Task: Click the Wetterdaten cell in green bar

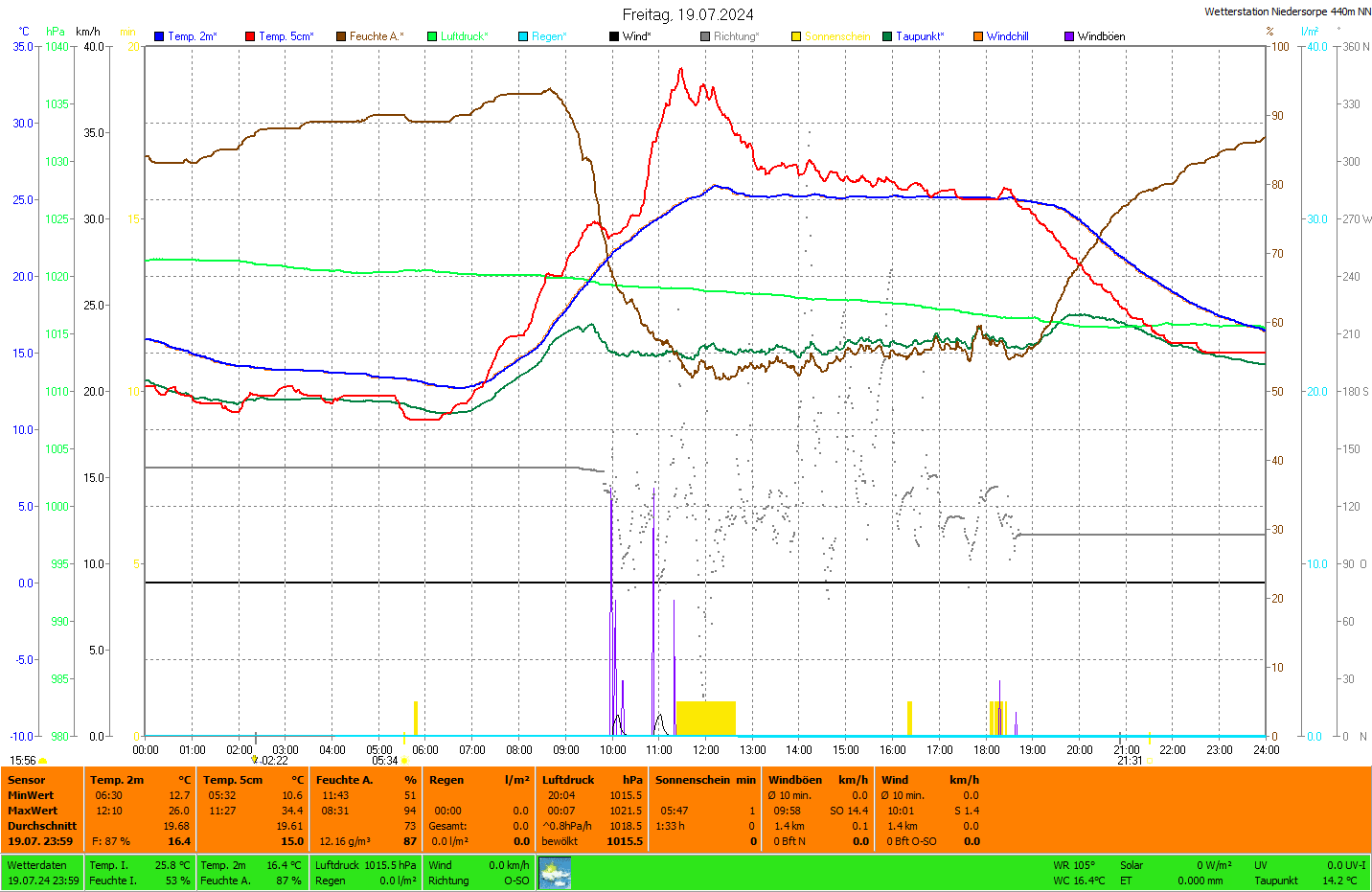Action: tap(36, 865)
